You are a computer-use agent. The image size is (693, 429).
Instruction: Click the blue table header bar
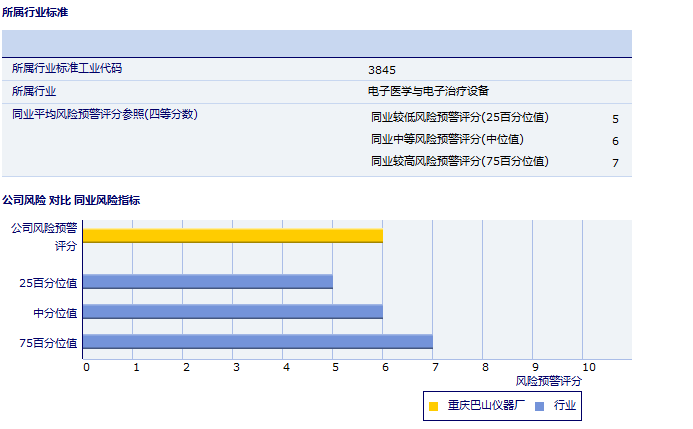[316, 44]
